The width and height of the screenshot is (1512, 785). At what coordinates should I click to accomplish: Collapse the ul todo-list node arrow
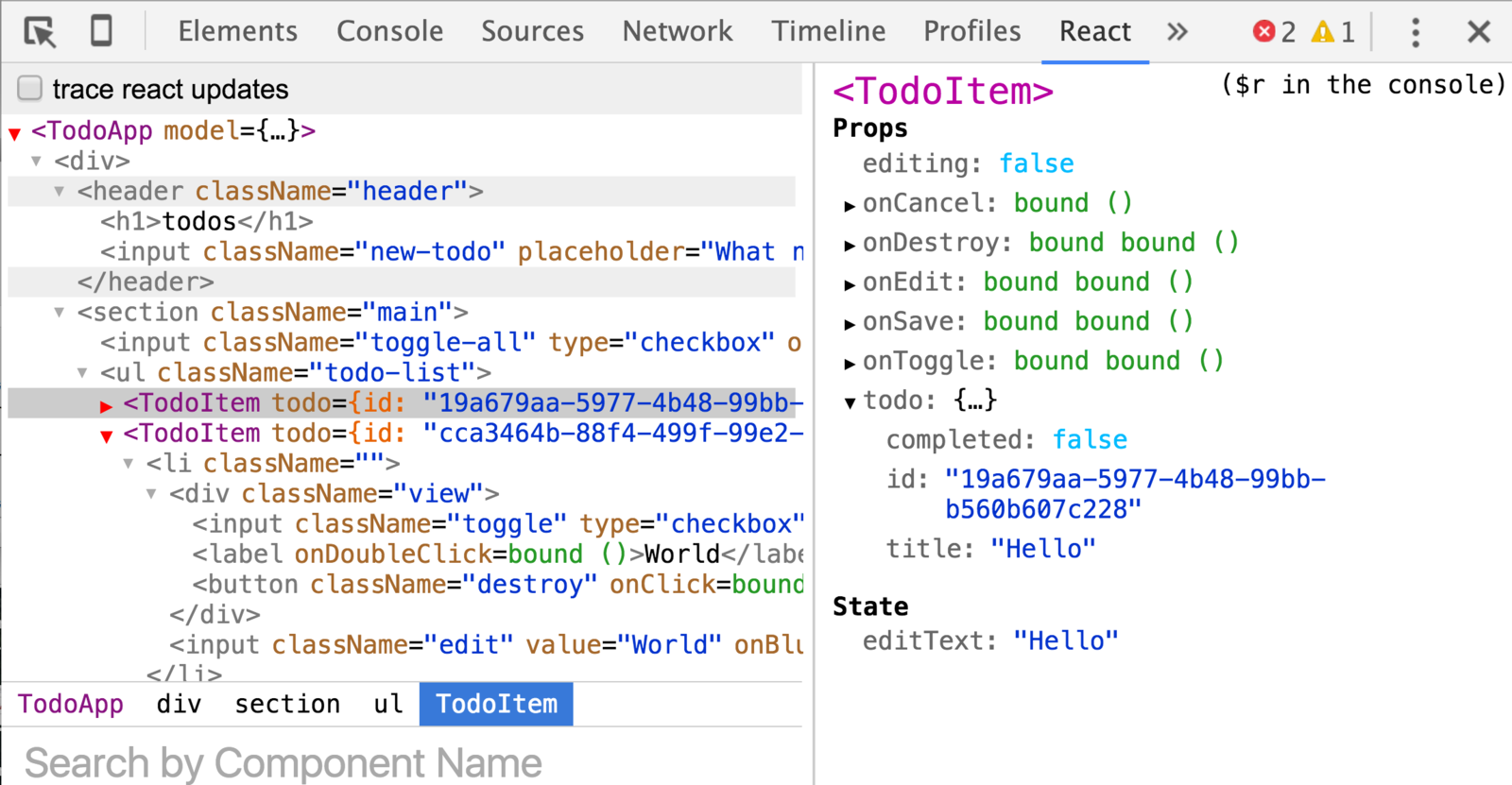click(x=82, y=373)
